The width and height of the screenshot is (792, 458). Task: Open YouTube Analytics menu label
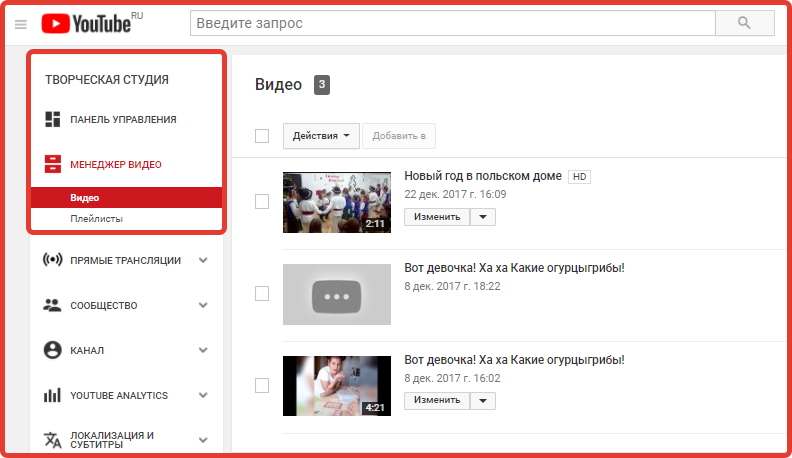click(119, 395)
